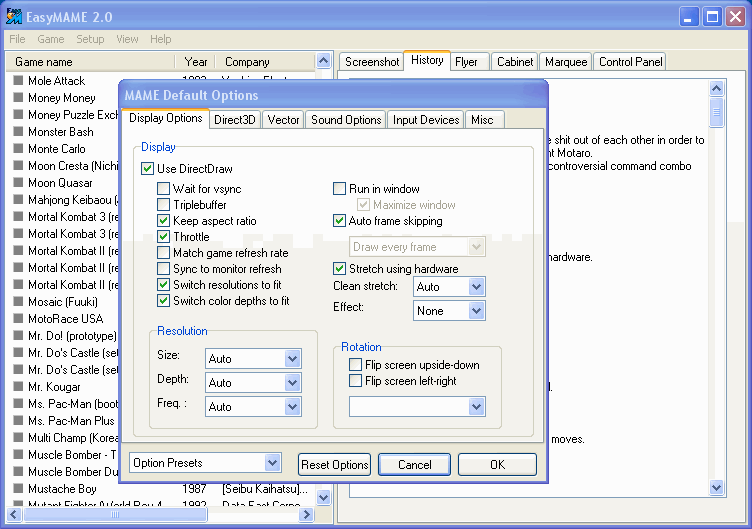Uncheck Switch resolutions to fit
The image size is (752, 529).
pyautogui.click(x=164, y=284)
